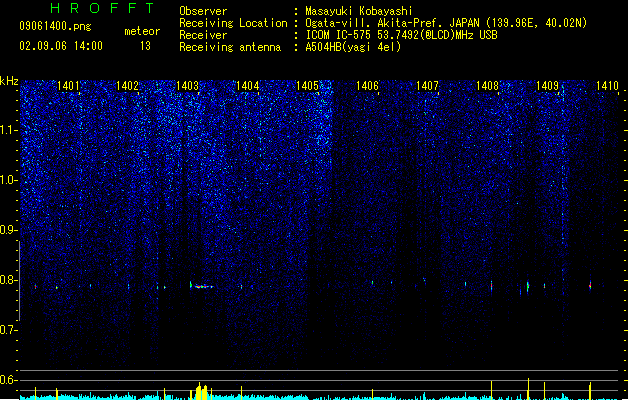
Task: Click the 0.7 kHz frequency label
Action: pos(8,330)
